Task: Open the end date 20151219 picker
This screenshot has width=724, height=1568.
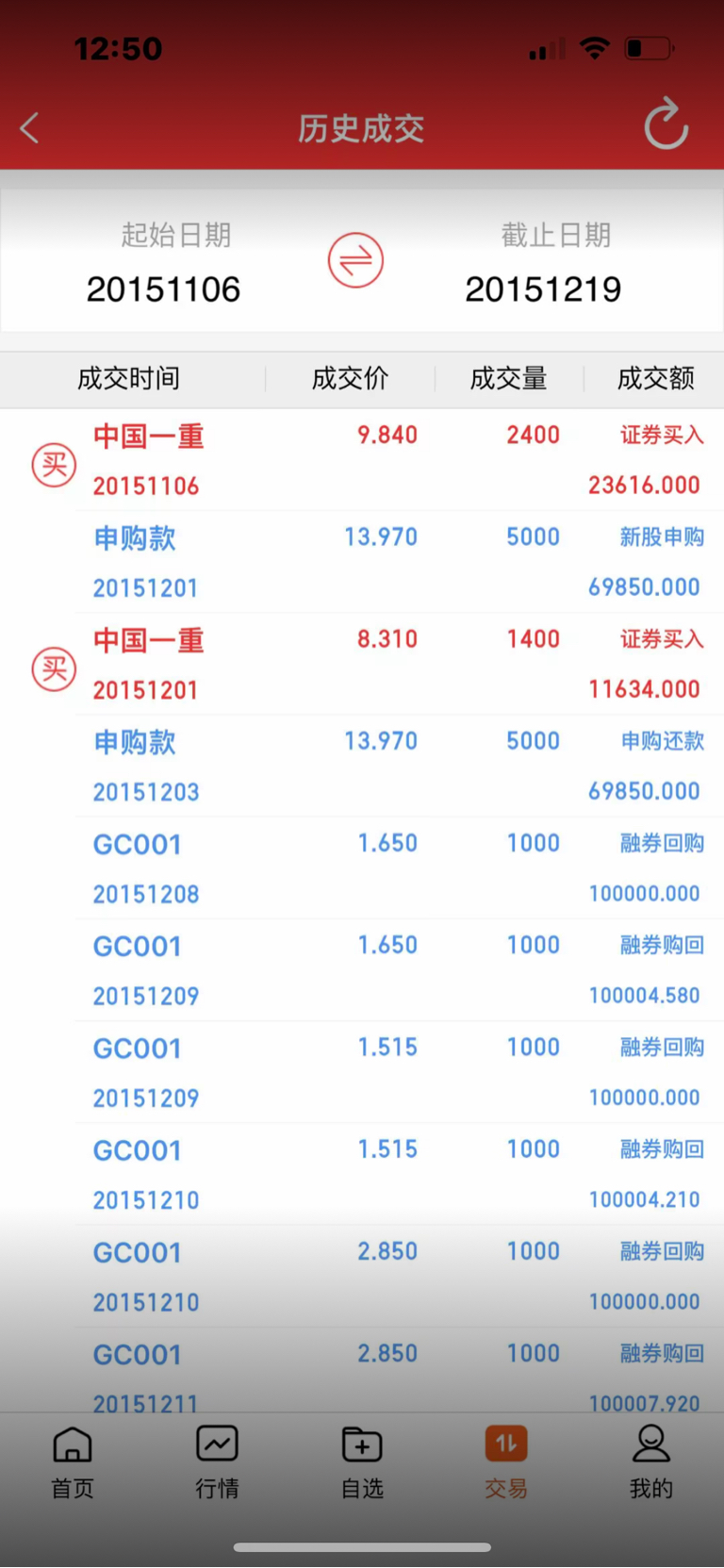Action: (543, 289)
